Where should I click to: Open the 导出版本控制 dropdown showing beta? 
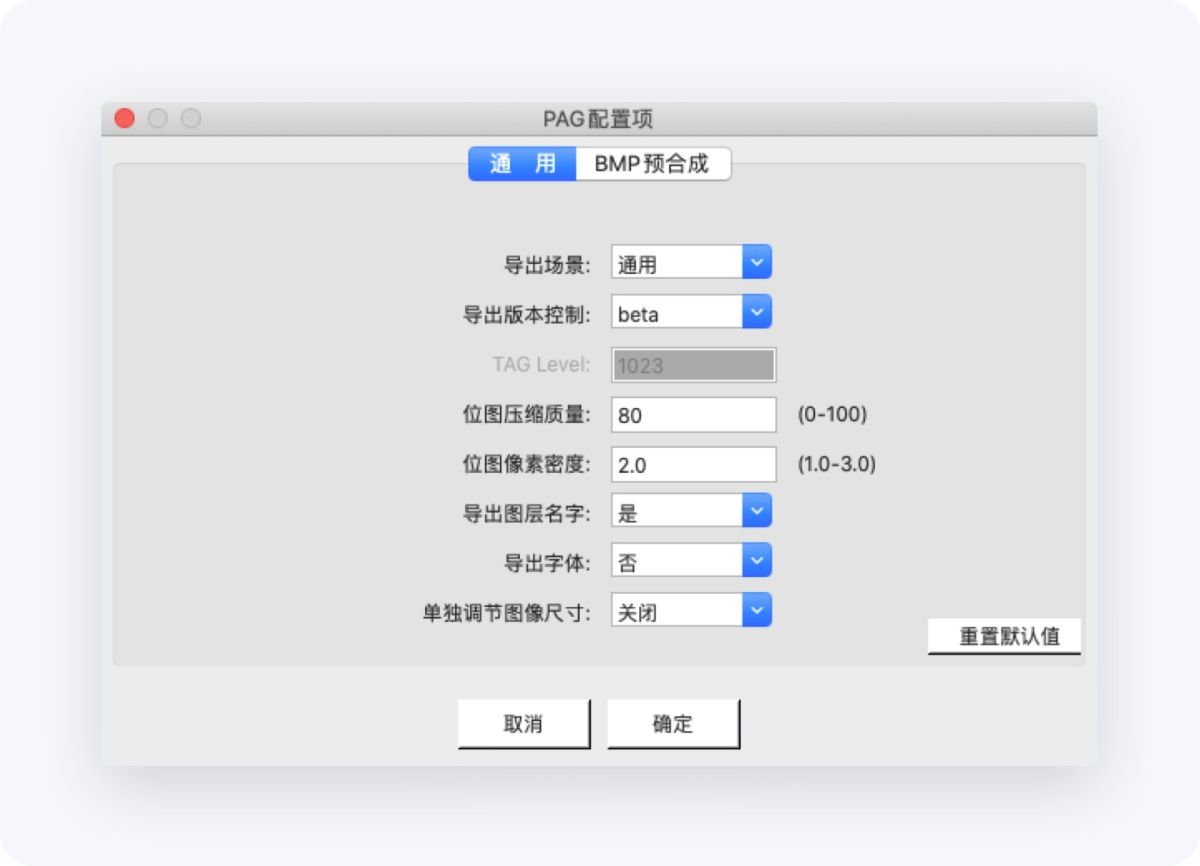coord(692,313)
